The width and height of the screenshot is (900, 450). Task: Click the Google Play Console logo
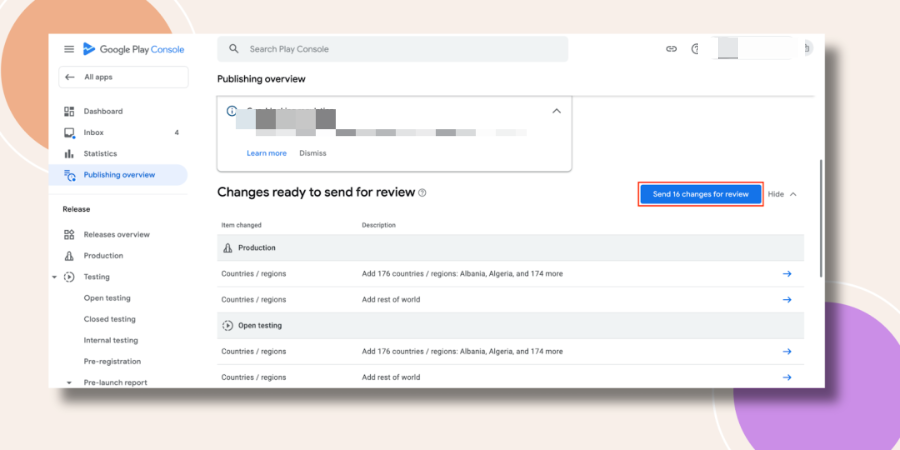(134, 49)
